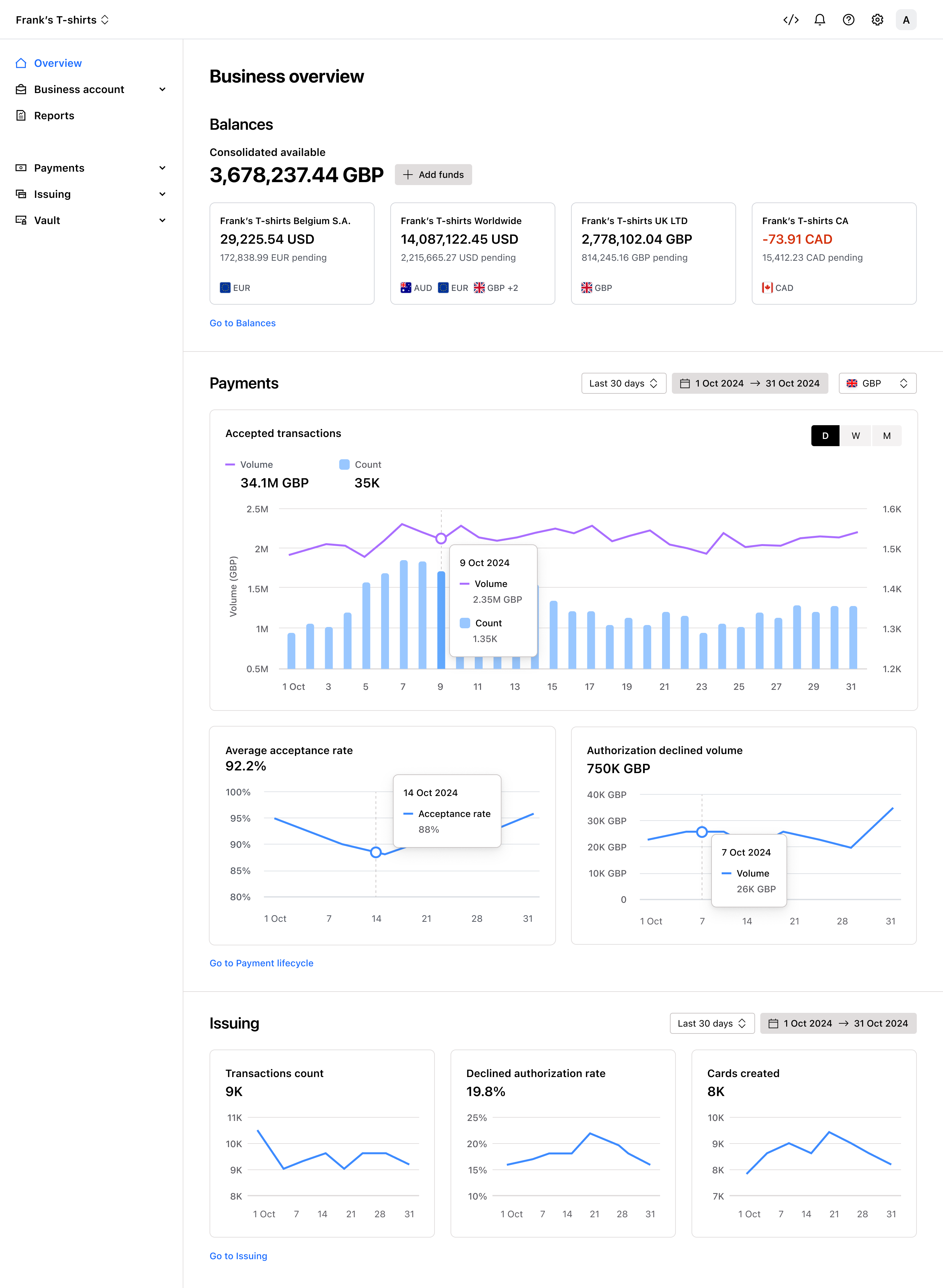Open Frank's T-shirts Belgium S.A. balance card
The width and height of the screenshot is (943, 1288).
pos(292,254)
